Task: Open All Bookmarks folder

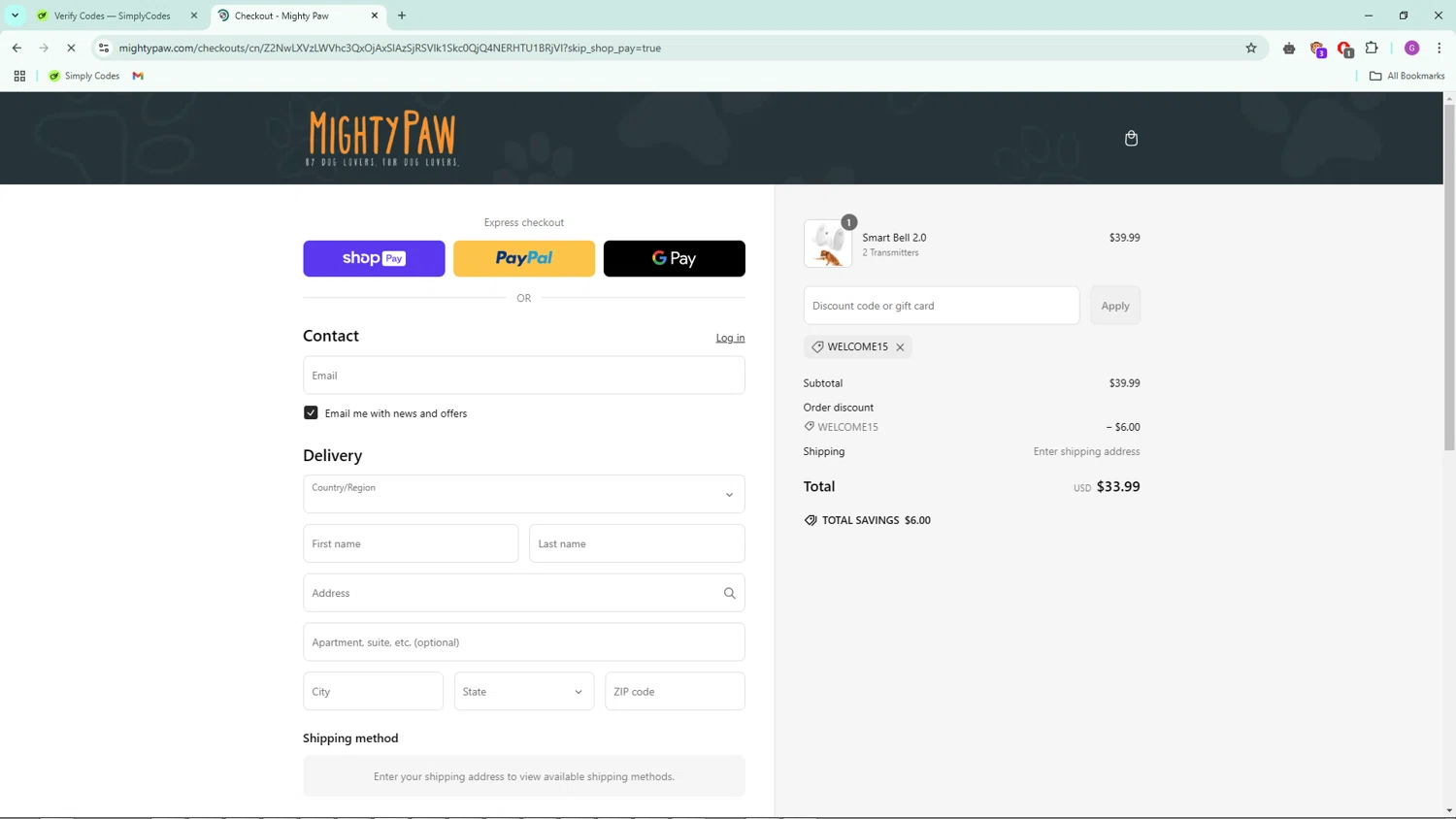Action: [1406, 76]
